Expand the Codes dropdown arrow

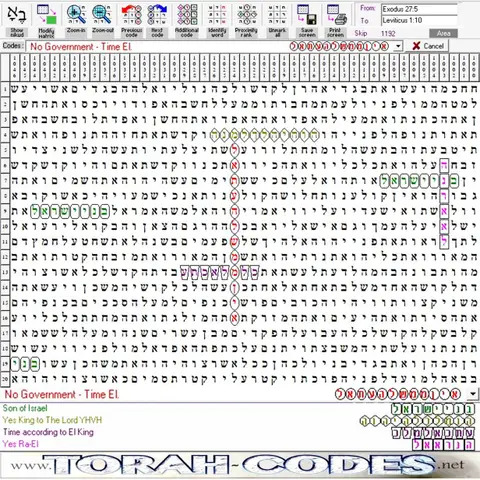point(398,46)
